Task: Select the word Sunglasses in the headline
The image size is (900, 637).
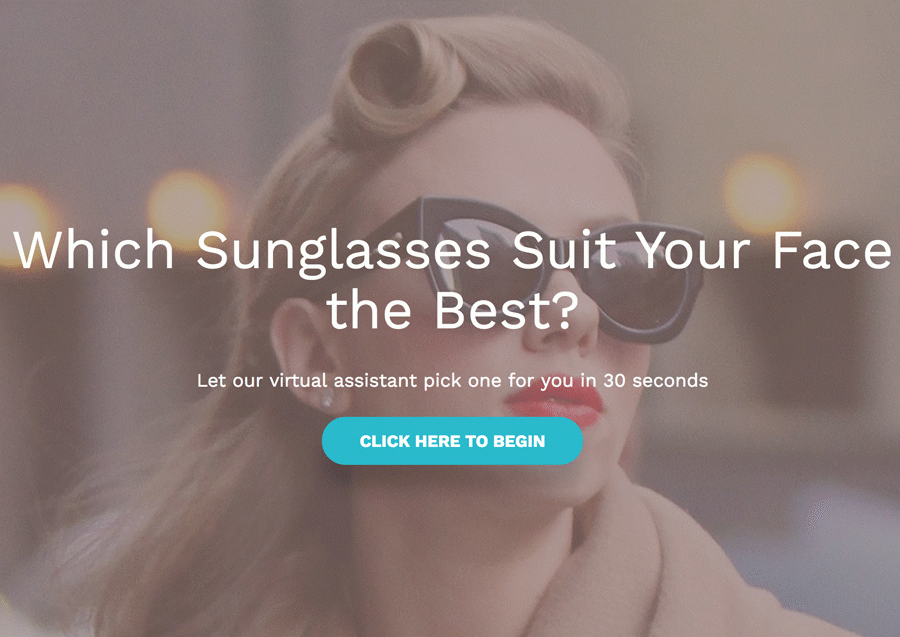Action: tap(343, 251)
